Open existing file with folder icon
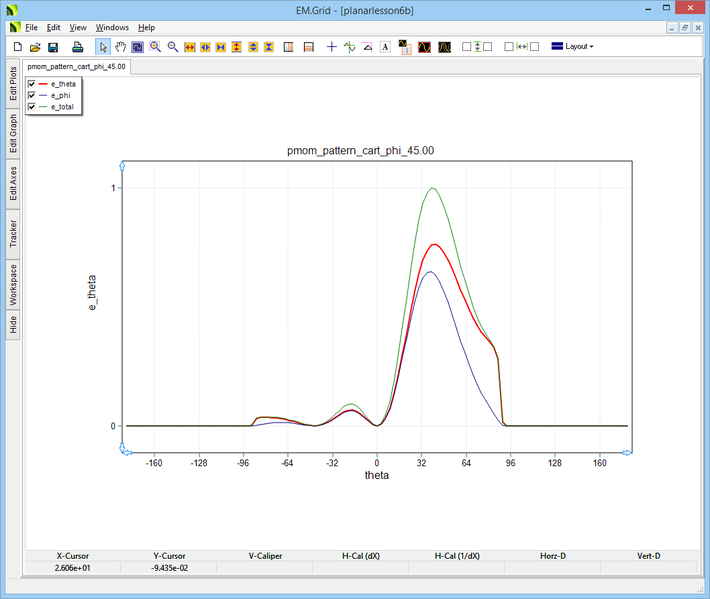This screenshot has width=710, height=599. (35, 47)
